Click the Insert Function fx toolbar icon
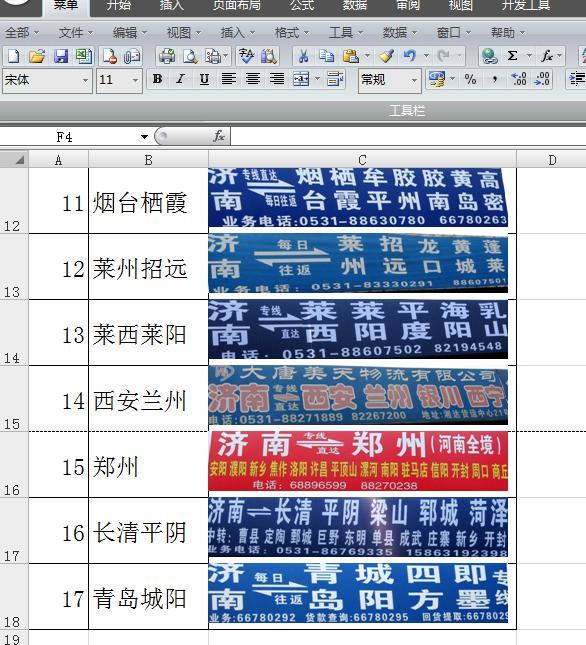Image resolution: width=586 pixels, height=645 pixels. [547, 56]
